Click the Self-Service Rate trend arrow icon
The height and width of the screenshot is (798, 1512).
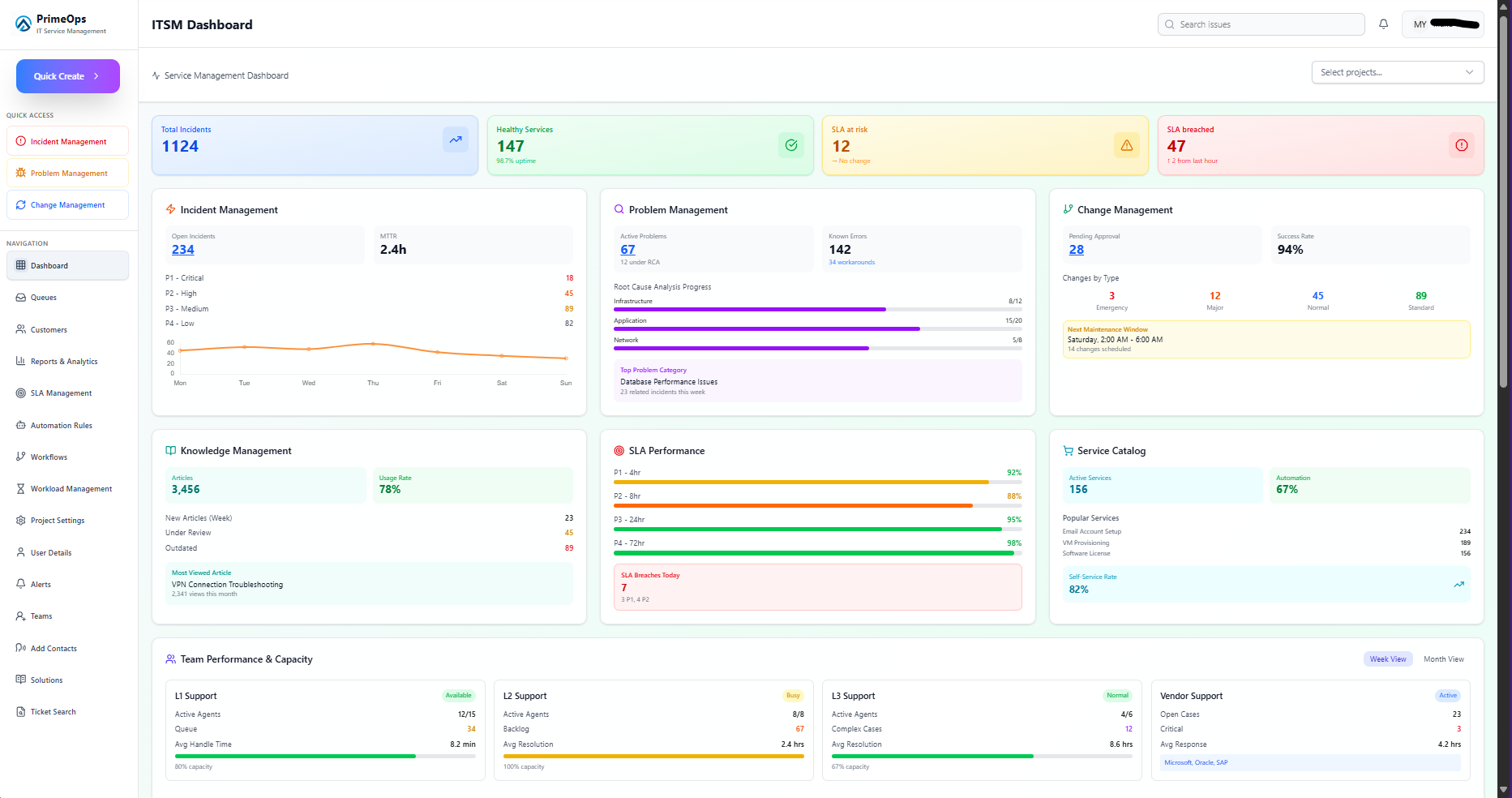[x=1459, y=584]
